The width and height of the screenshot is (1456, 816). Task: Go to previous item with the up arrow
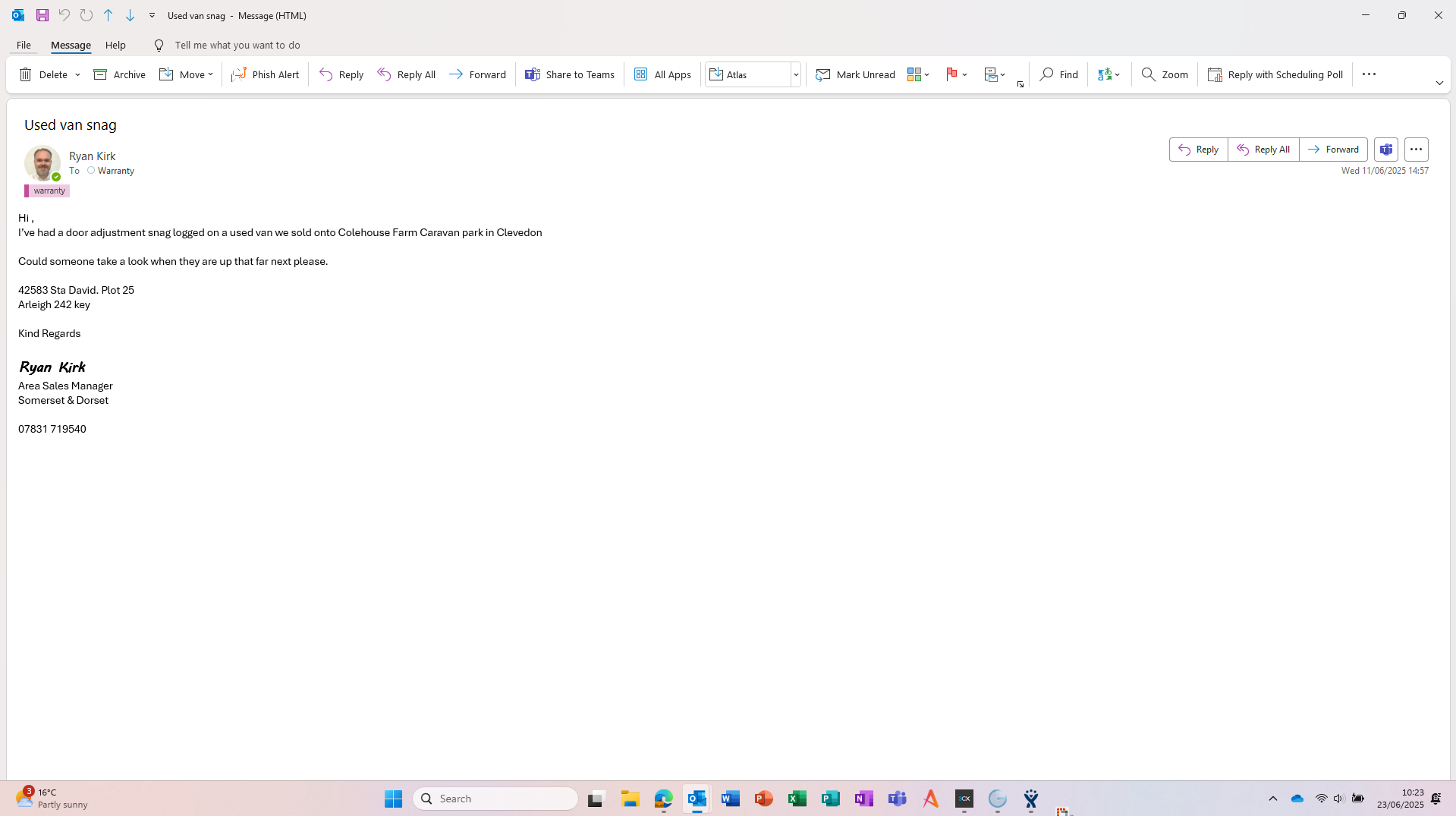point(108,15)
